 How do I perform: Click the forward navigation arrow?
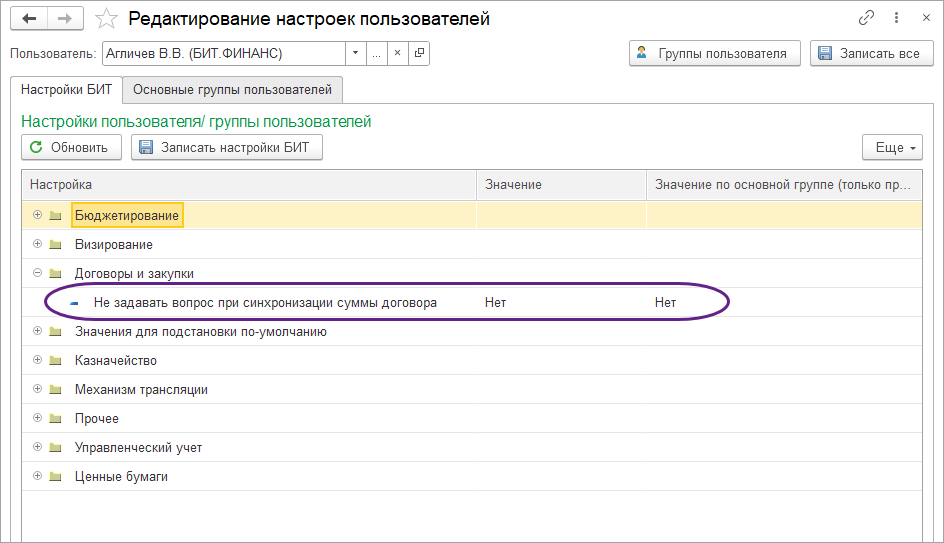[x=65, y=19]
